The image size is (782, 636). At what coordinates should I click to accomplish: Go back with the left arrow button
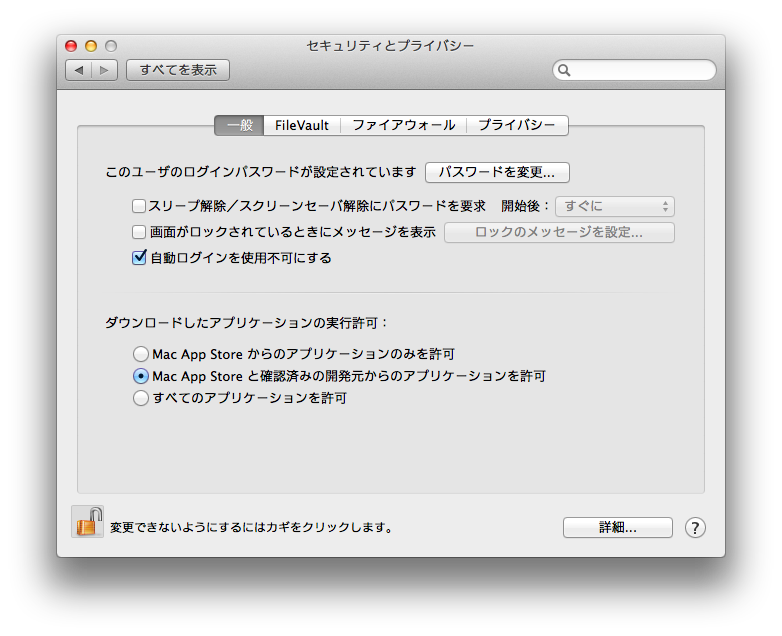pos(78,70)
